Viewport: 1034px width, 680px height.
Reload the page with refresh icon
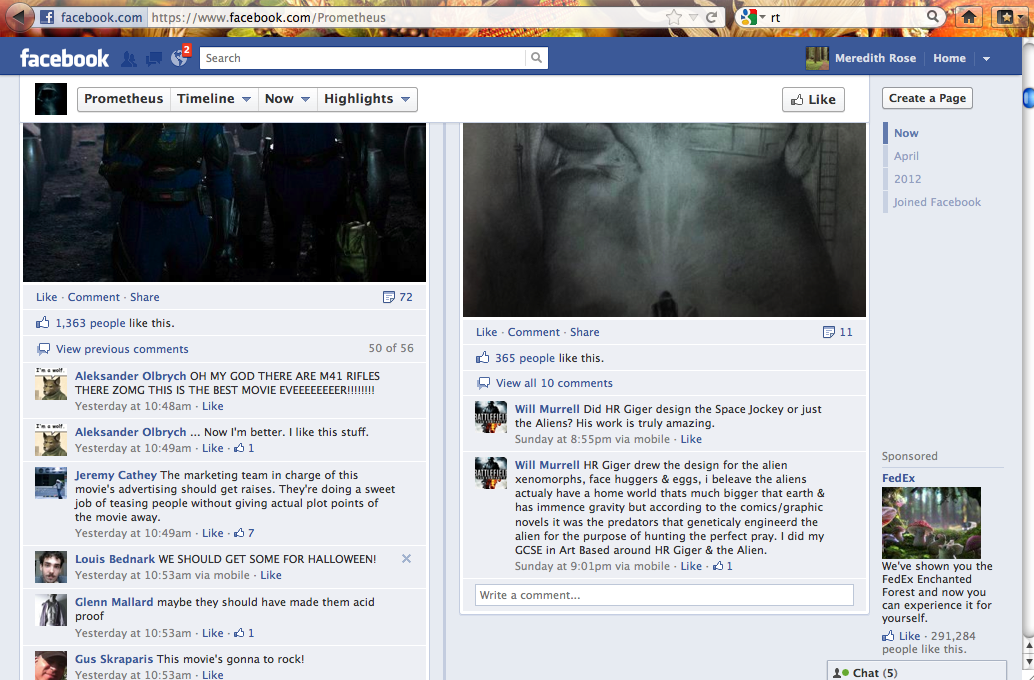(x=712, y=17)
